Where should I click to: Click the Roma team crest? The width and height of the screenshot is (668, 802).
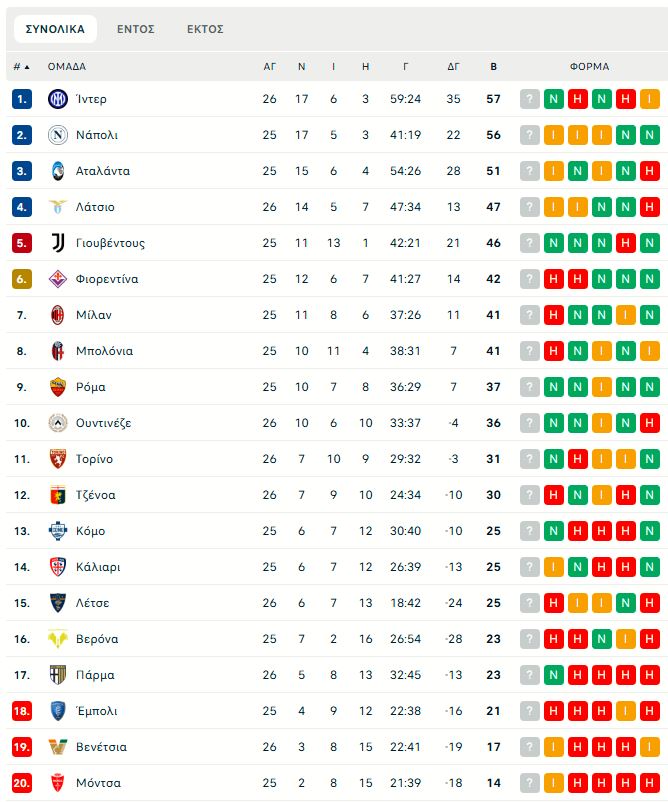pyautogui.click(x=57, y=387)
